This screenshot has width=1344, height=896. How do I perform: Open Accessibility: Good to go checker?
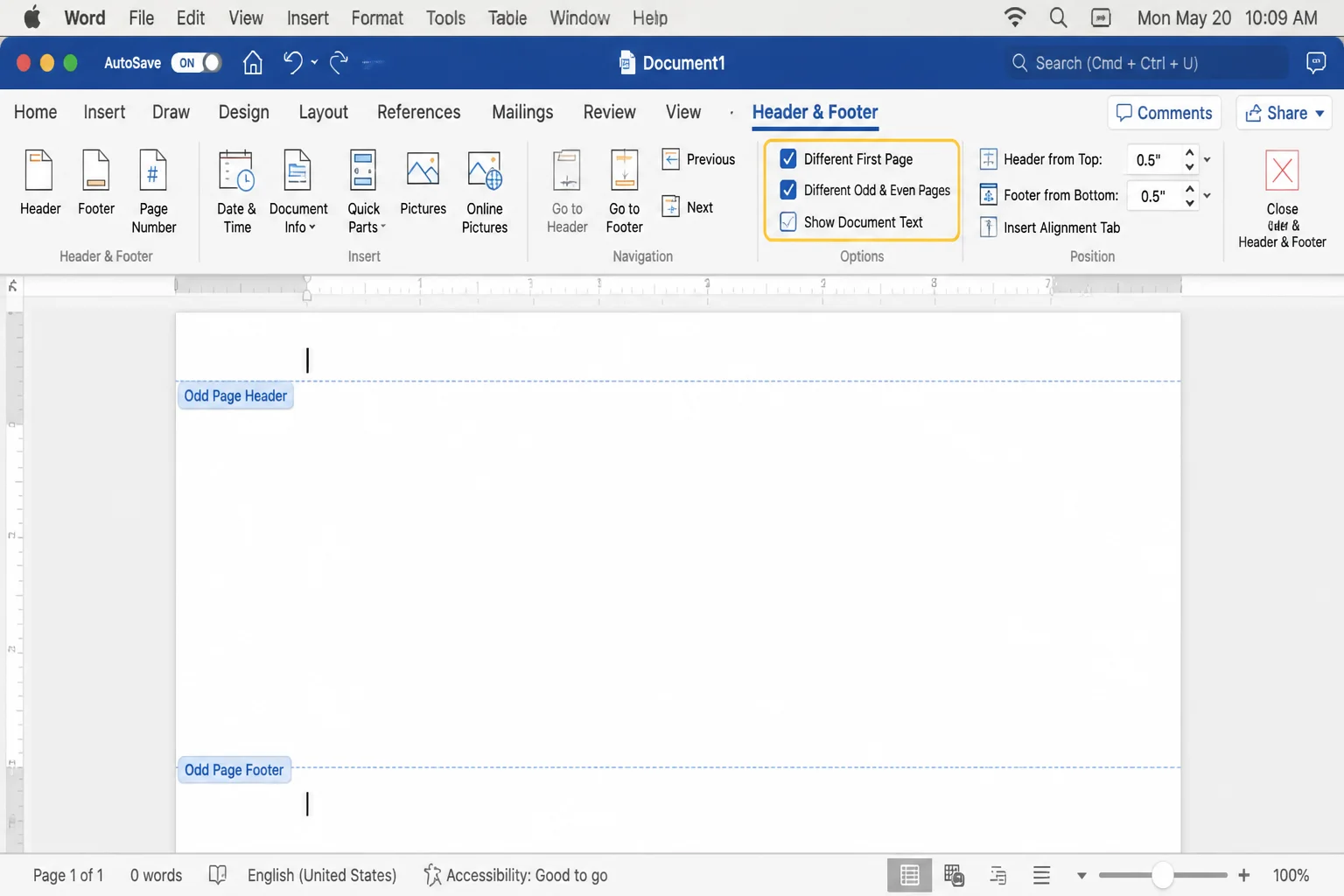coord(515,875)
